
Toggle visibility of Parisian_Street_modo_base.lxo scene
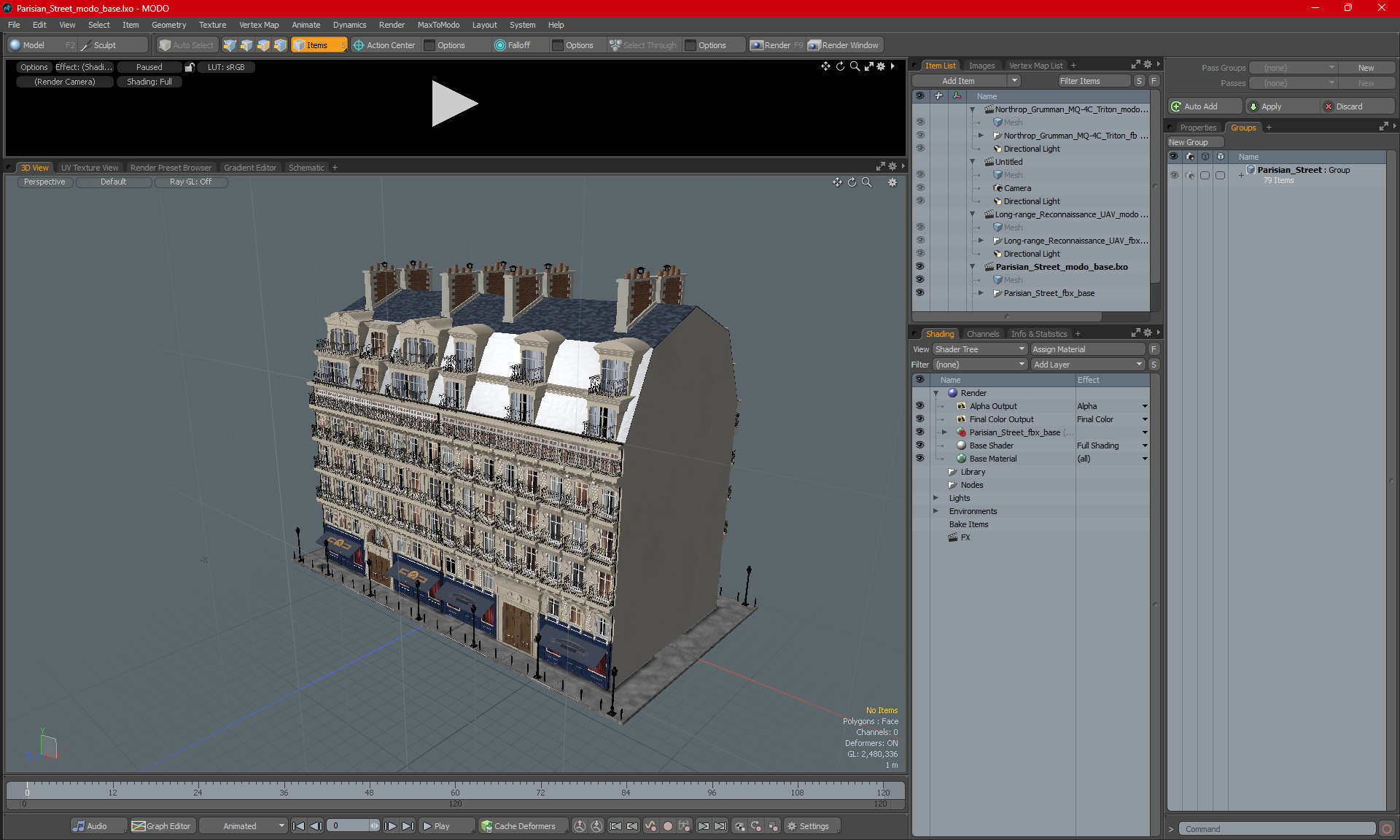(x=919, y=267)
